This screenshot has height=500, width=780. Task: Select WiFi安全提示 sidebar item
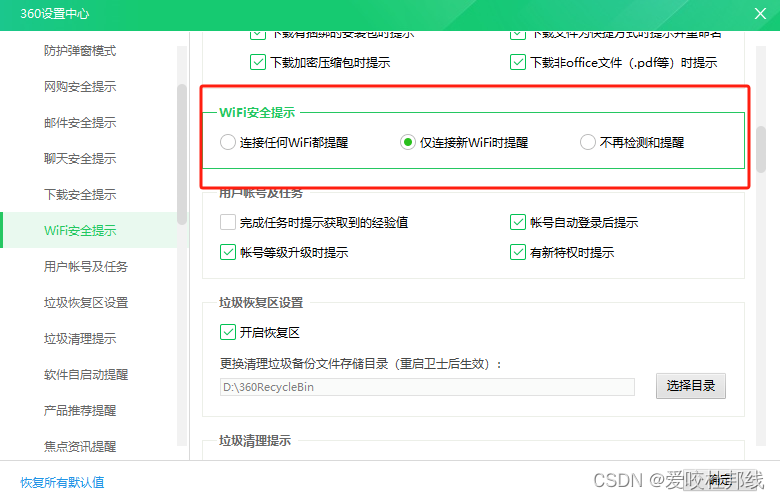(x=80, y=230)
